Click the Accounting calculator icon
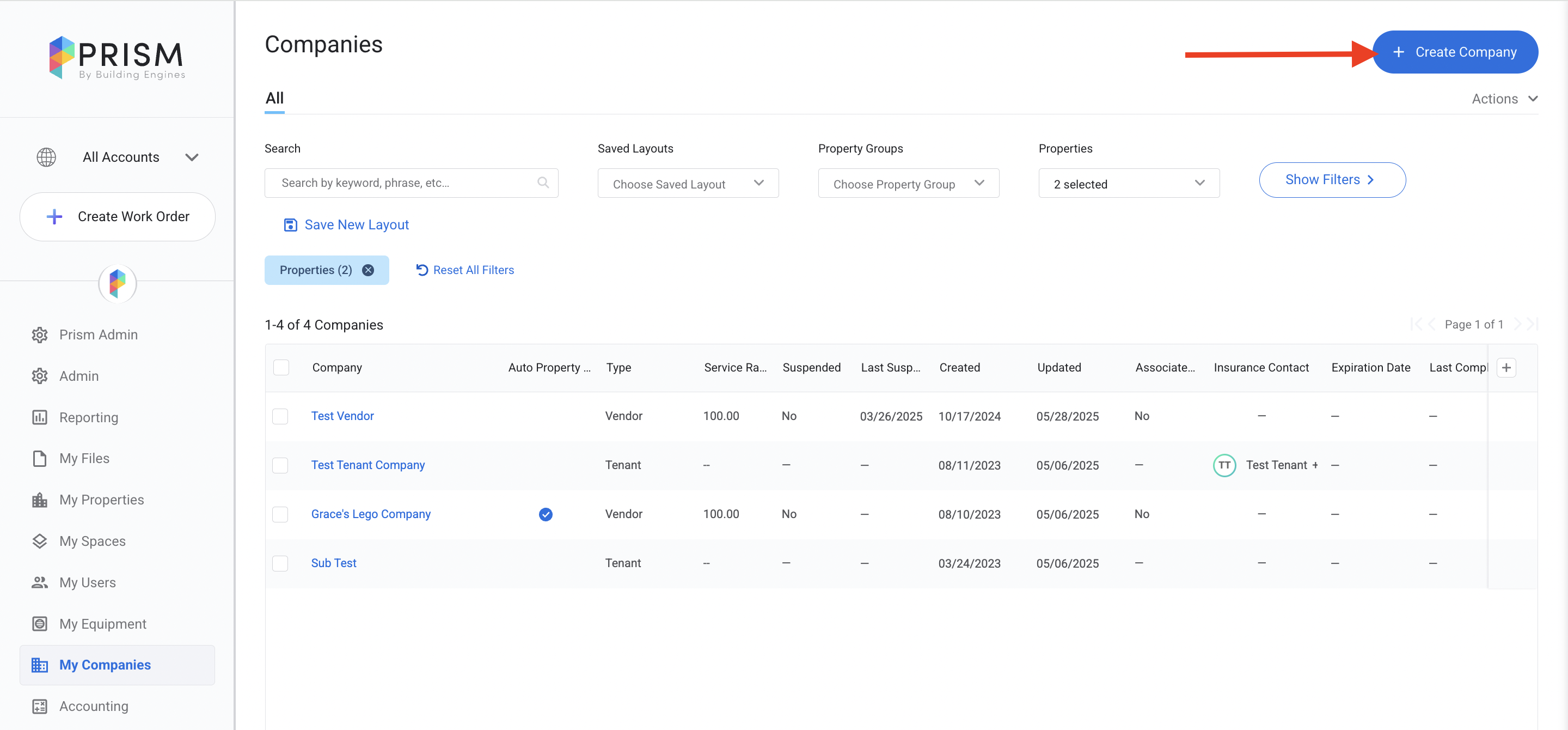The image size is (1568, 730). (40, 706)
